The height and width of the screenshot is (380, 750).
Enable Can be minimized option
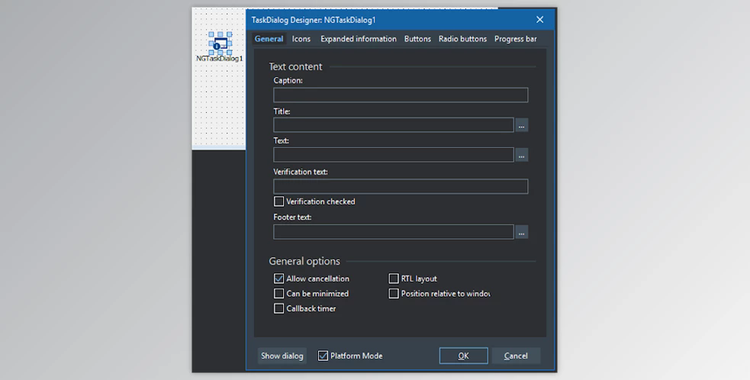279,293
